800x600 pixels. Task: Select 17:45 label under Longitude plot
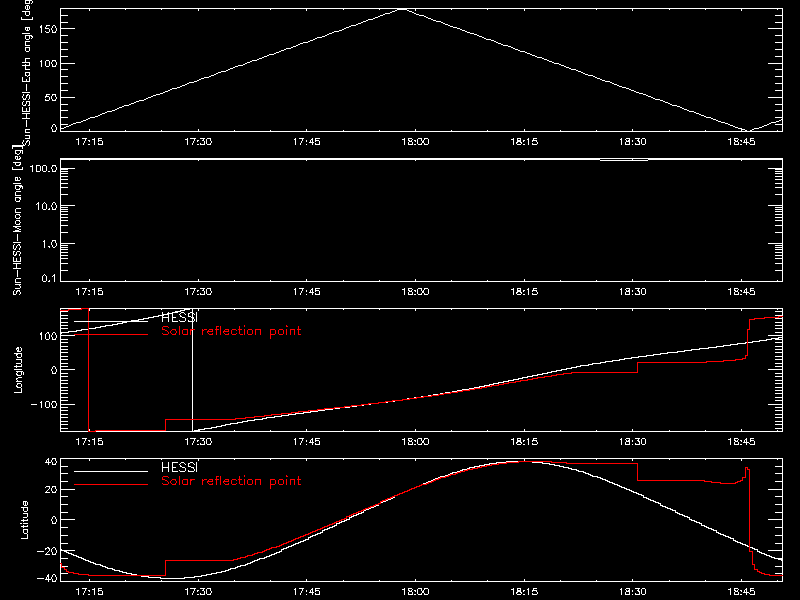[x=307, y=442]
